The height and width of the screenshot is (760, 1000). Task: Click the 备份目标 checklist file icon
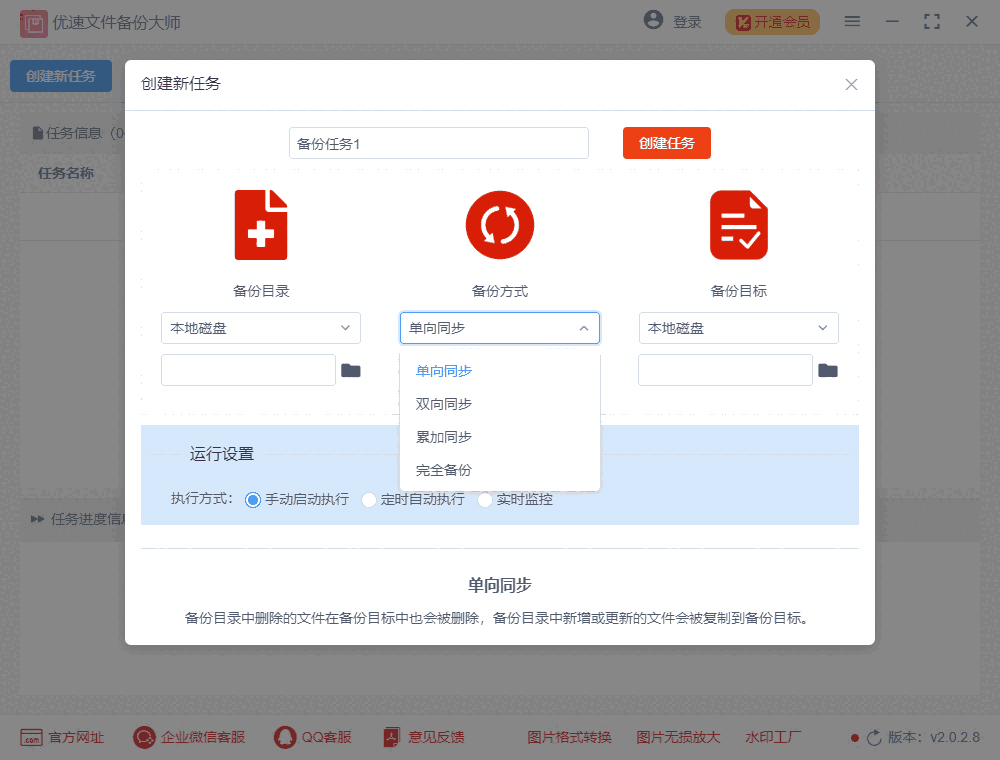click(x=739, y=224)
